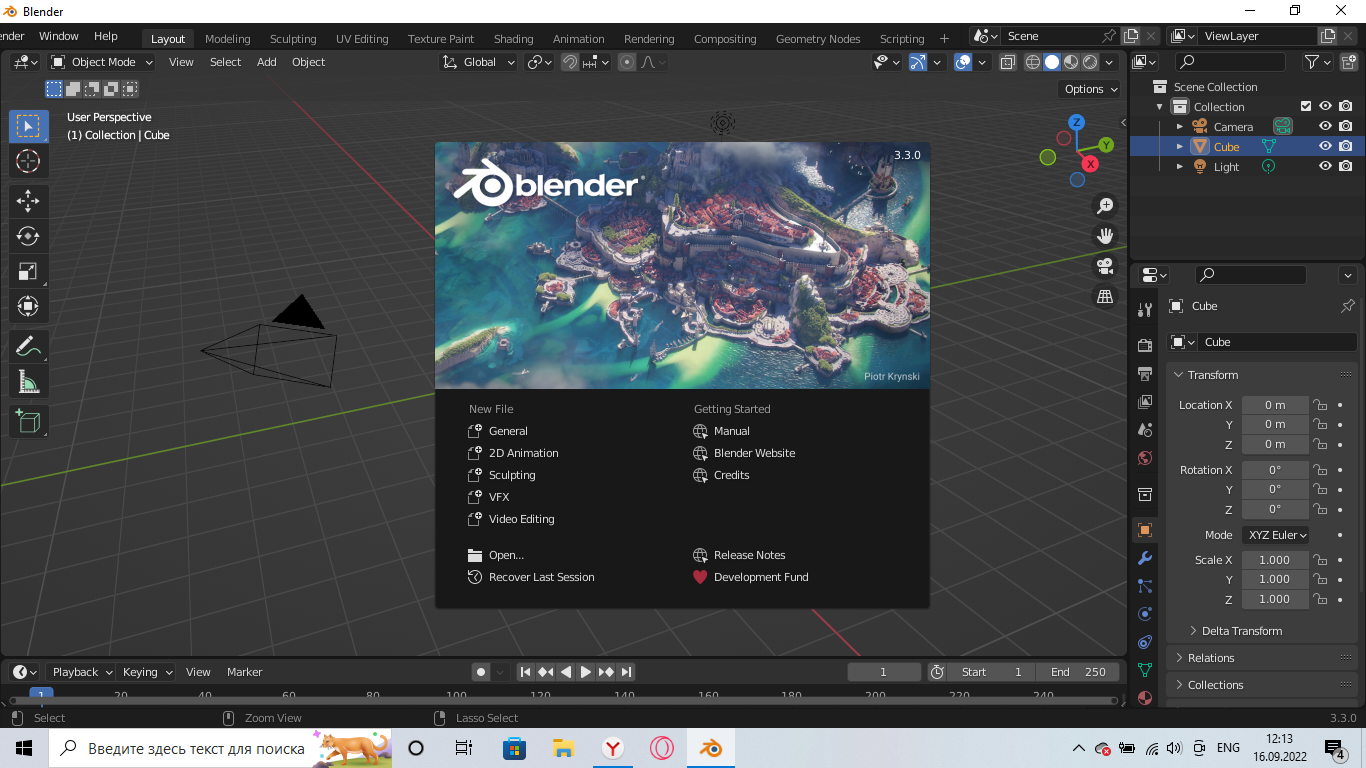Click the Scale X value field
Screen dimensions: 1366x768
point(1275,560)
